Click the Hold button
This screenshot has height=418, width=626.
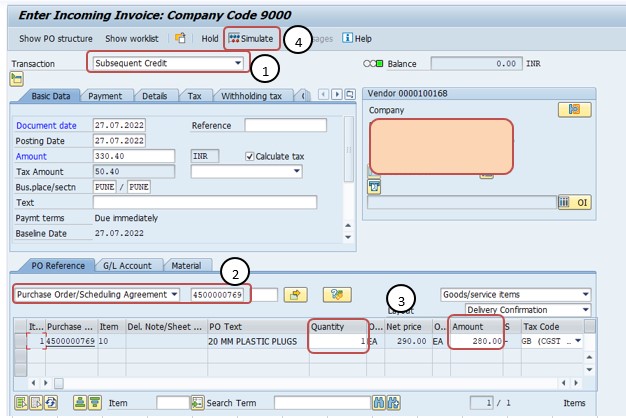click(x=210, y=39)
